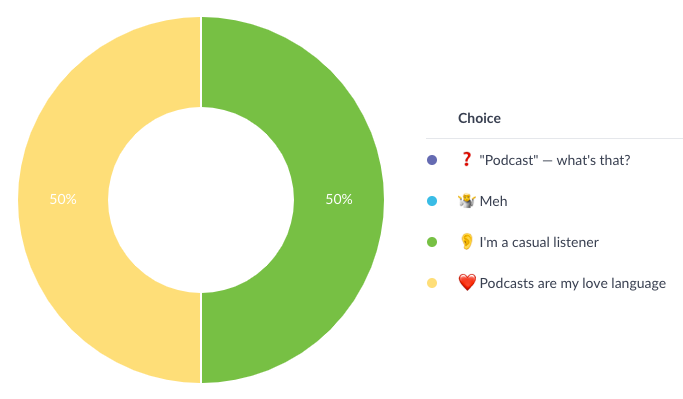Click the bottom divider between chart segments
The image size is (683, 399).
[x=201, y=338]
